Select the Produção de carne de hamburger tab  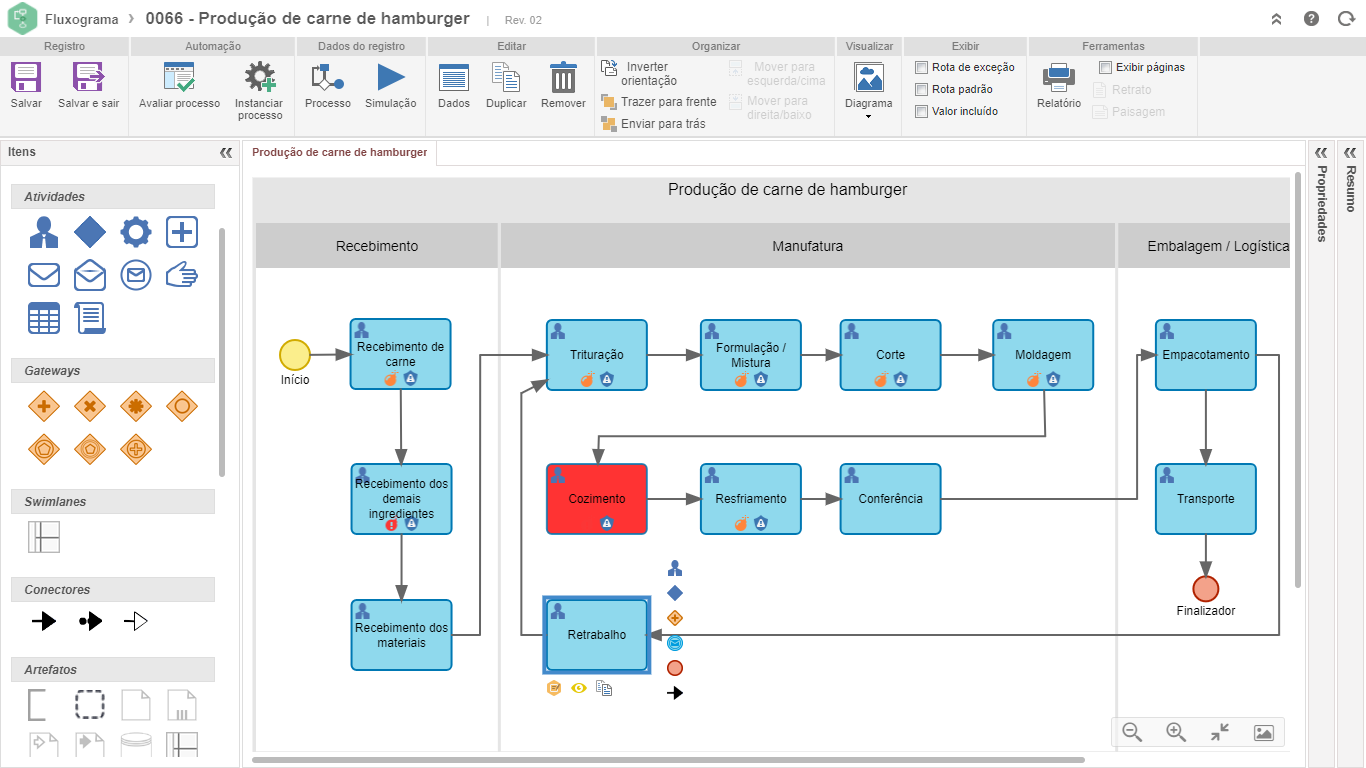(339, 153)
